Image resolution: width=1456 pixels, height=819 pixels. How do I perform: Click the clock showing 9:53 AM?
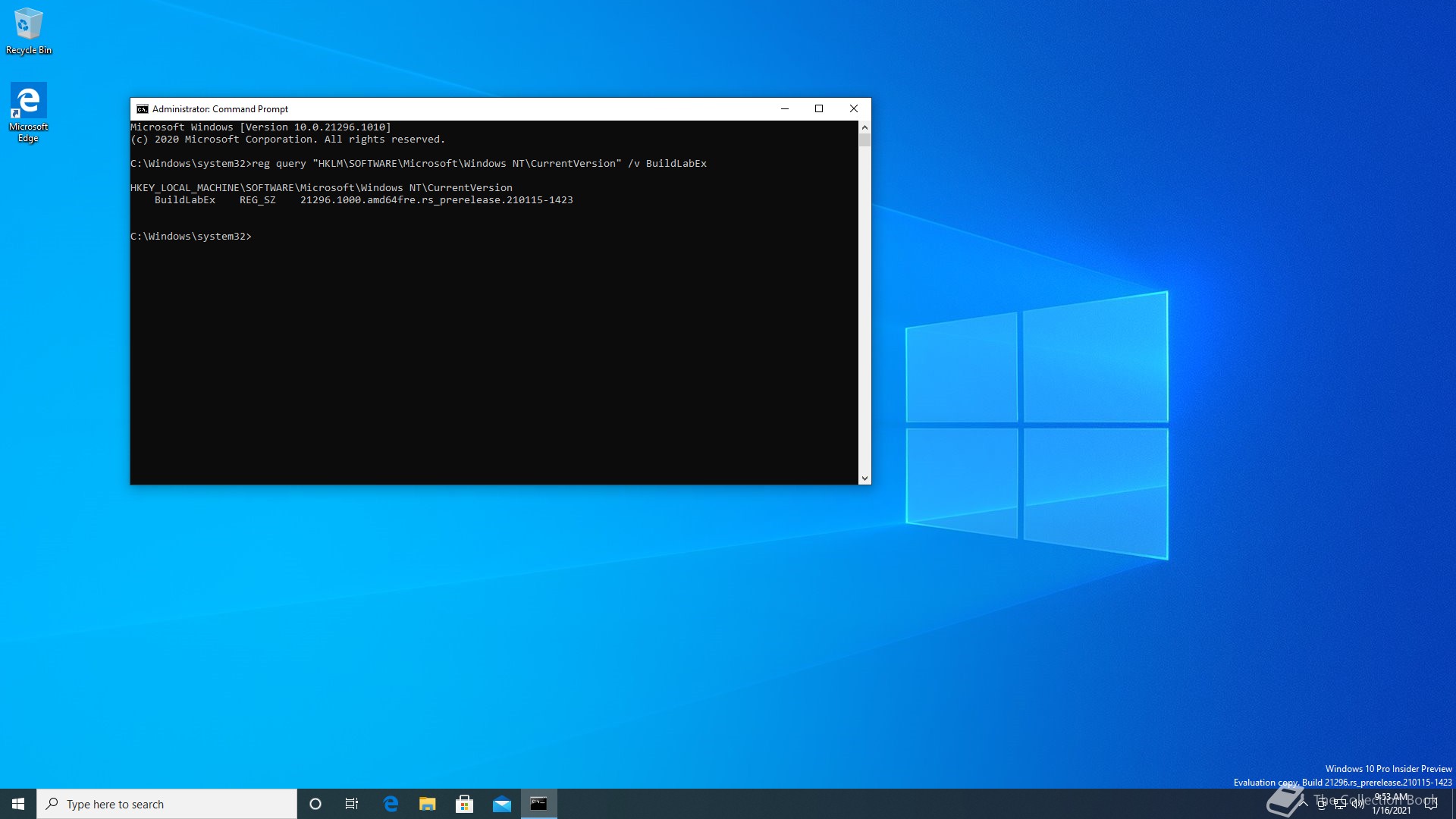[1391, 804]
